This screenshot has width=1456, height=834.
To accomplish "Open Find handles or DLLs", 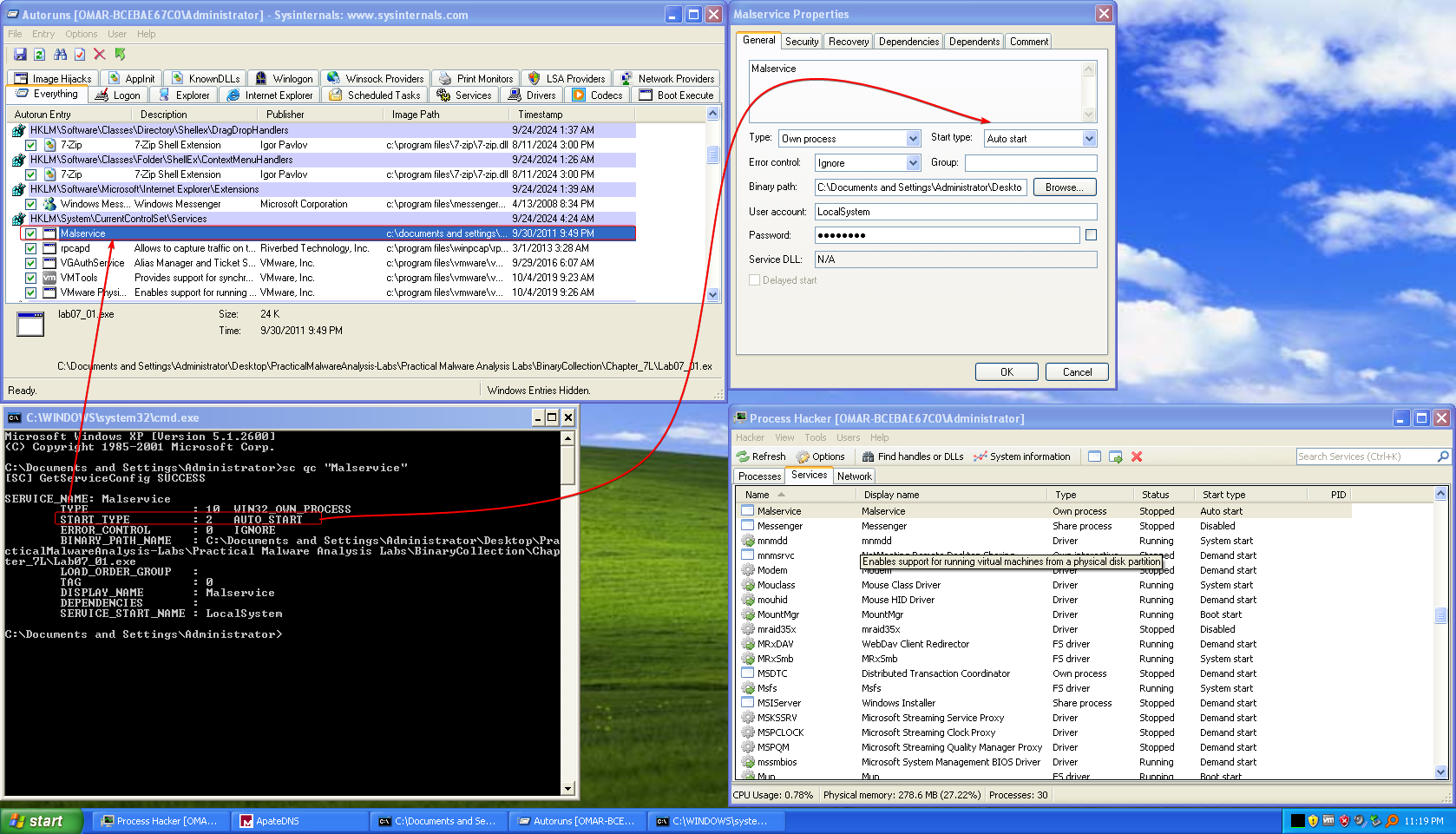I will coord(913,456).
